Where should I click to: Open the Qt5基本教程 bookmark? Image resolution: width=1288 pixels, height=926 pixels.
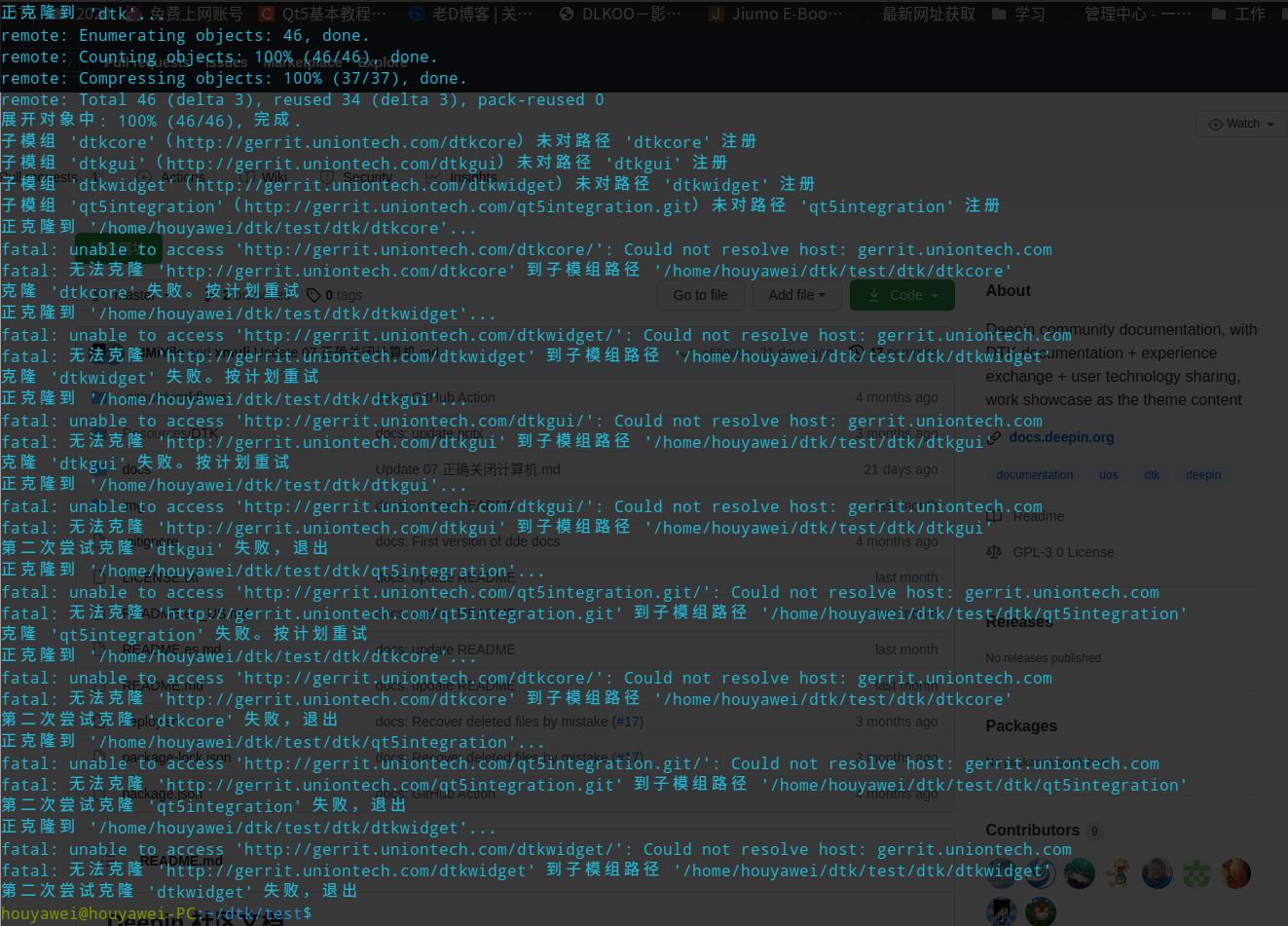click(x=323, y=14)
